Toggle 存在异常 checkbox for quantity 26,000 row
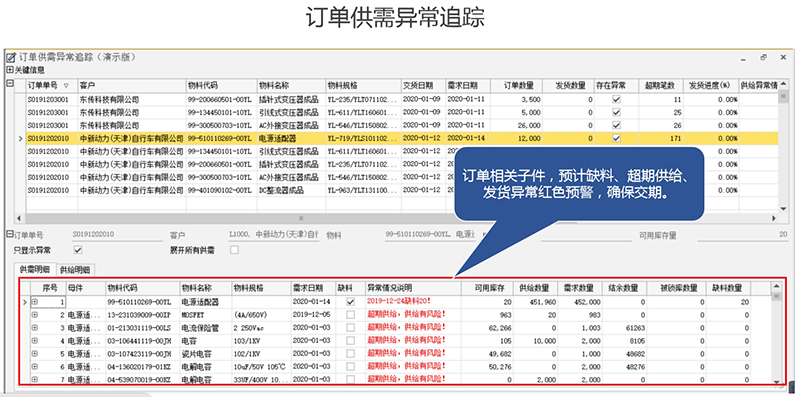Screen dimensions: 800x397 click(x=616, y=125)
